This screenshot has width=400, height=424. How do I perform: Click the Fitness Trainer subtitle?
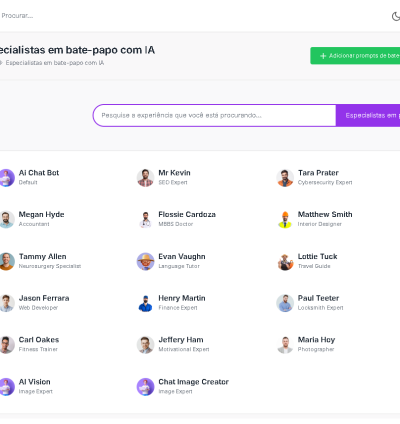point(38,349)
